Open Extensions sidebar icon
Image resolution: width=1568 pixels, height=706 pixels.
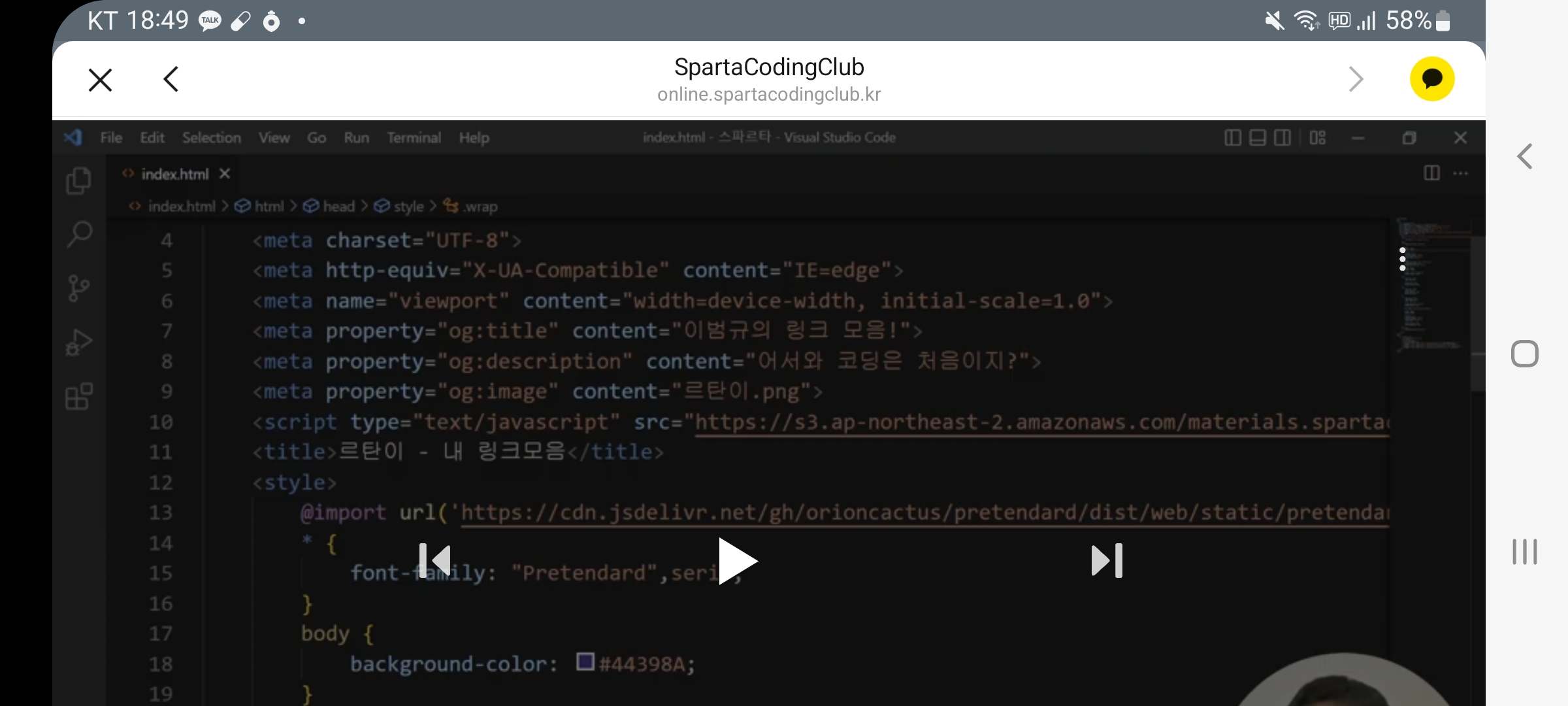[79, 396]
